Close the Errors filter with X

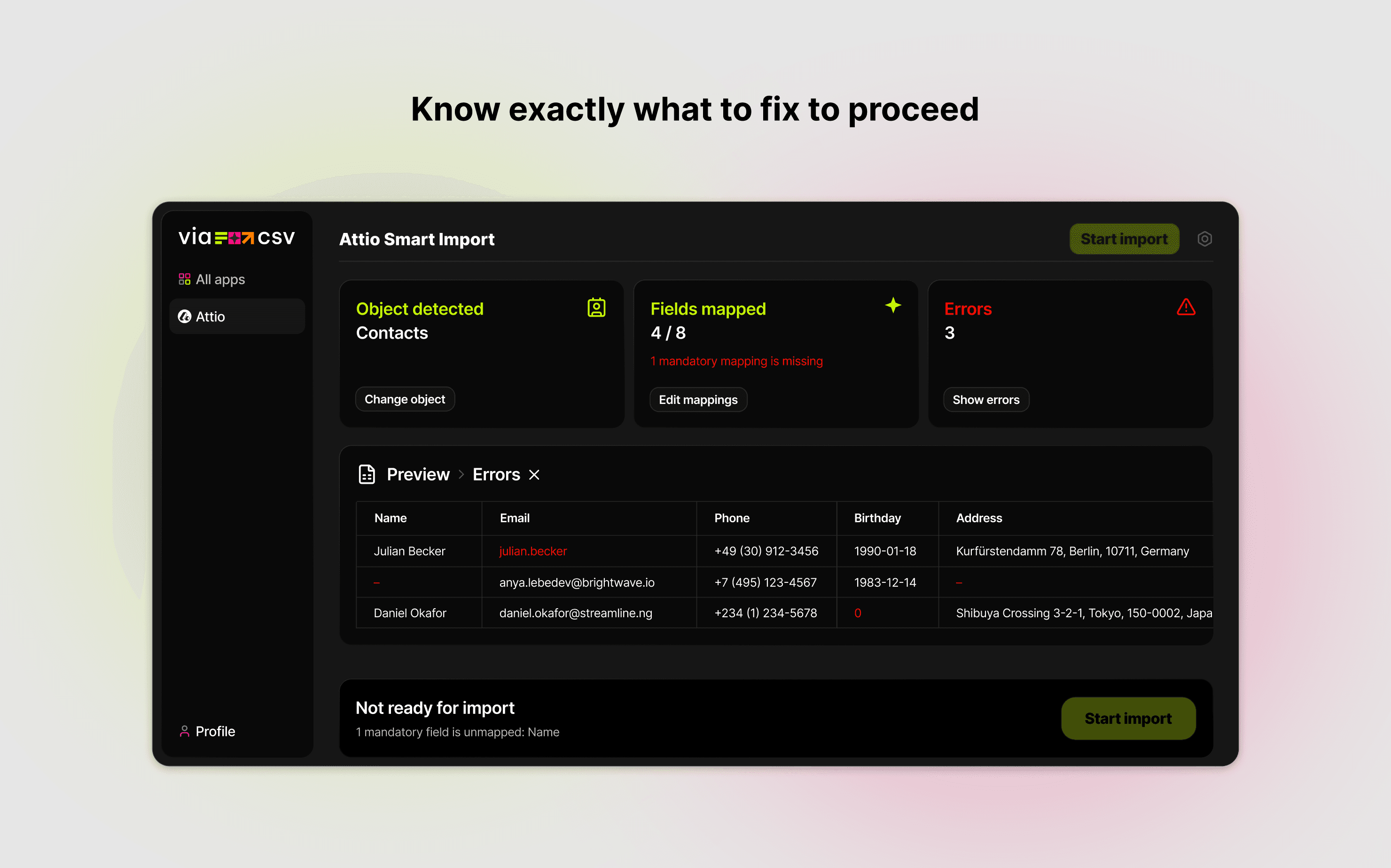tap(534, 475)
